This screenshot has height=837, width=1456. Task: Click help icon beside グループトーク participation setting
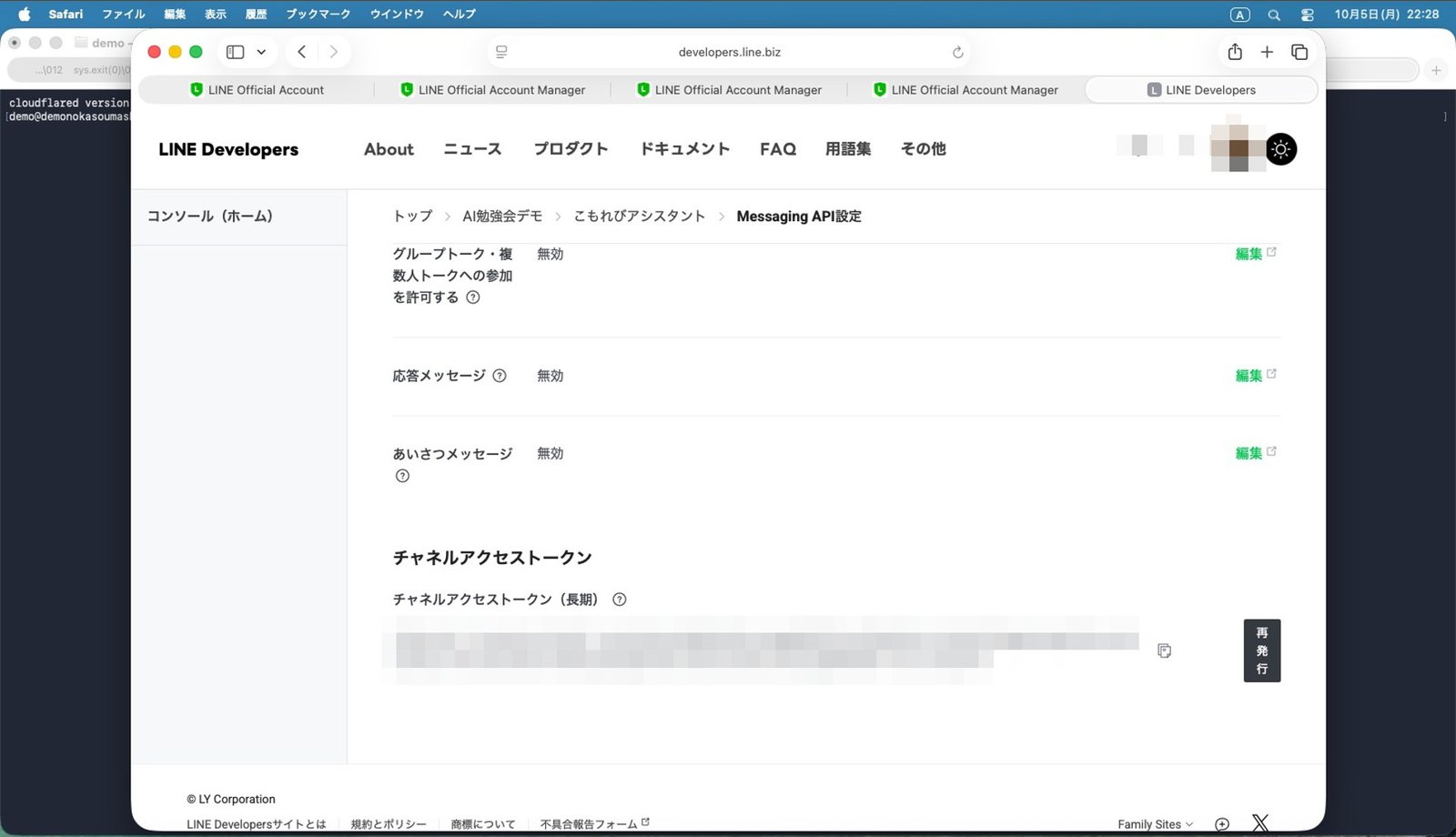point(473,297)
